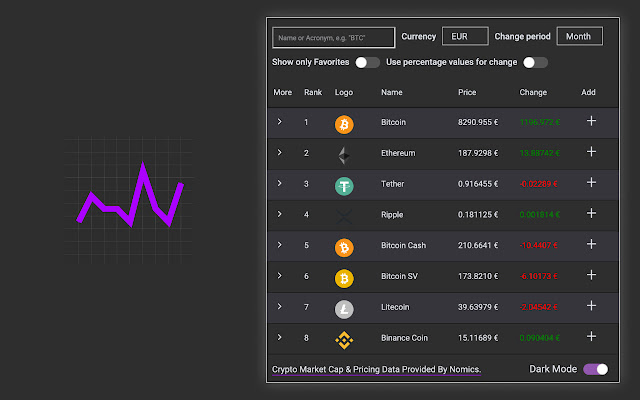The width and height of the screenshot is (640, 400).
Task: Add Bitcoin SV to favorites with plus icon
Action: [591, 275]
